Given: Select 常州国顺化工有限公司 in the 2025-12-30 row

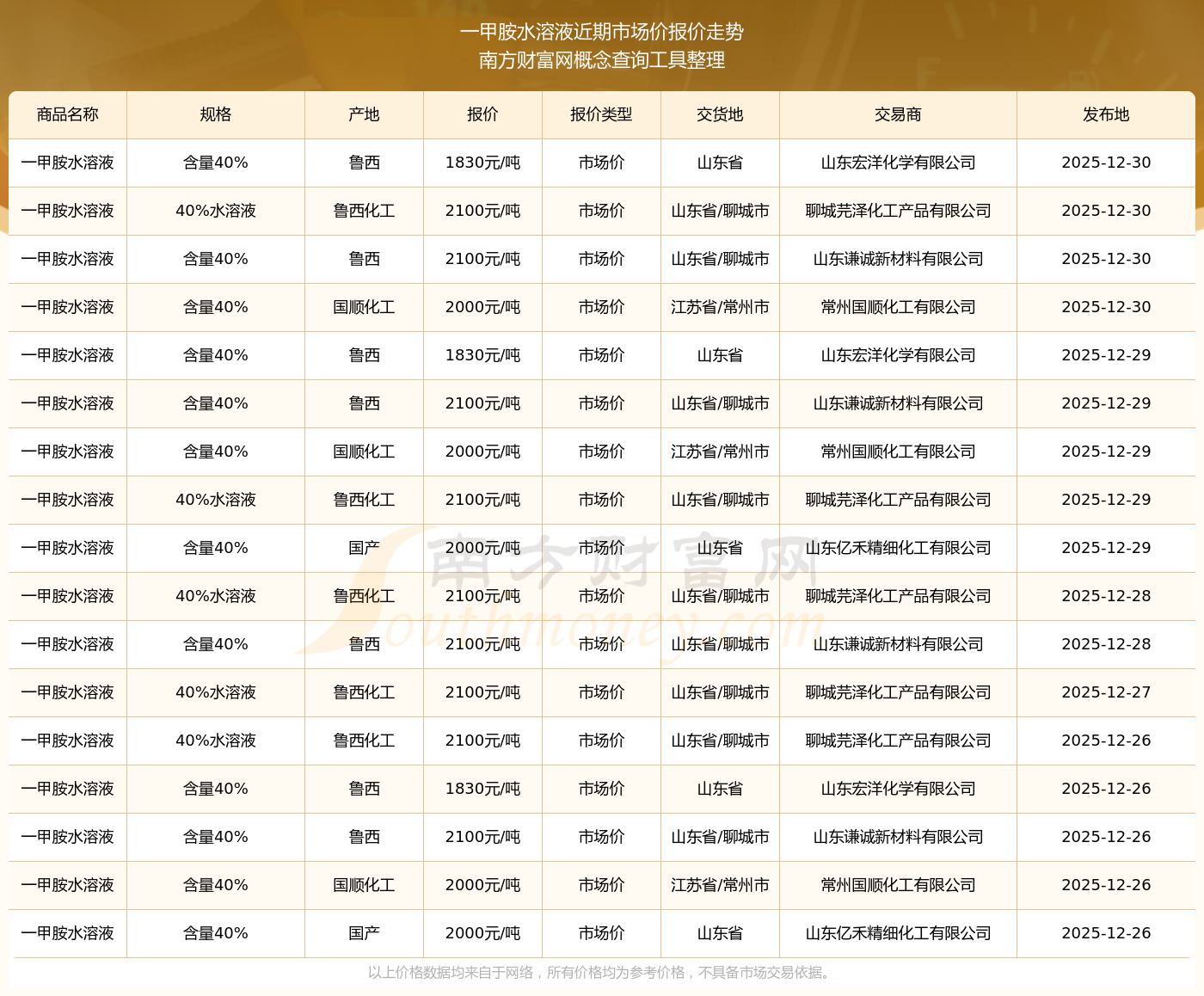Looking at the screenshot, I should click(x=898, y=307).
